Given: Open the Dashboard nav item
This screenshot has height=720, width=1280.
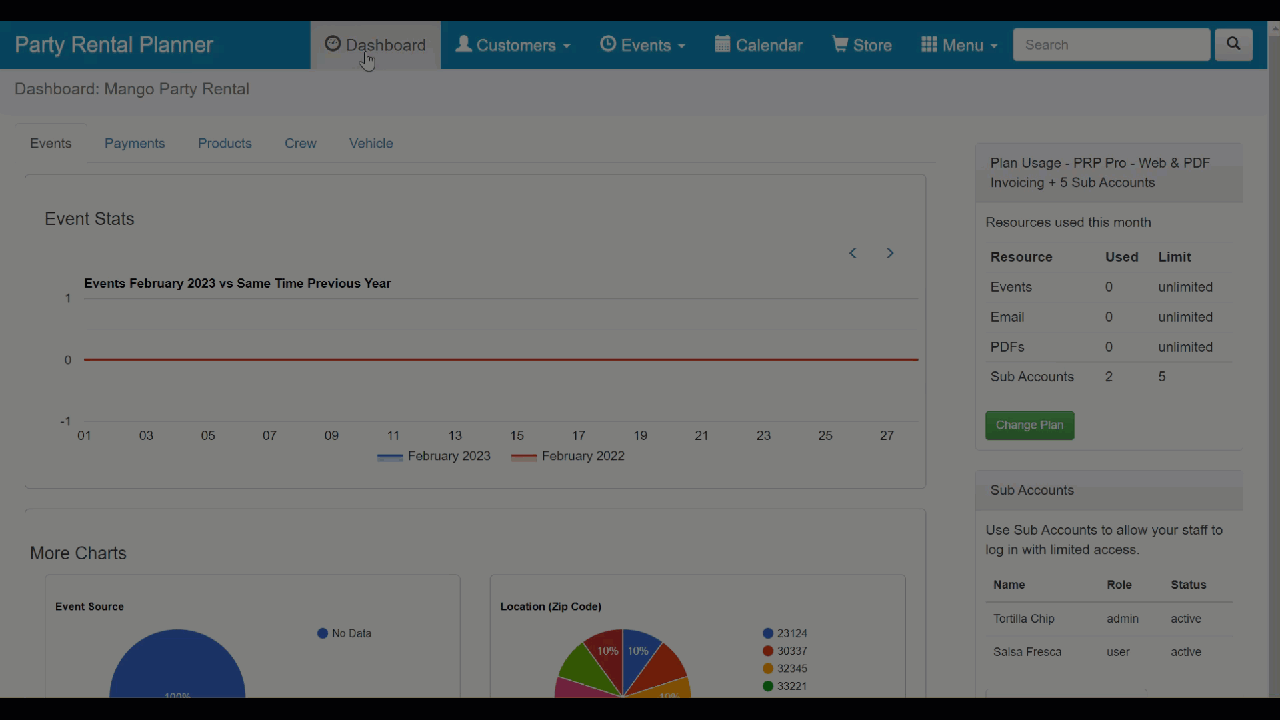Looking at the screenshot, I should tap(376, 45).
